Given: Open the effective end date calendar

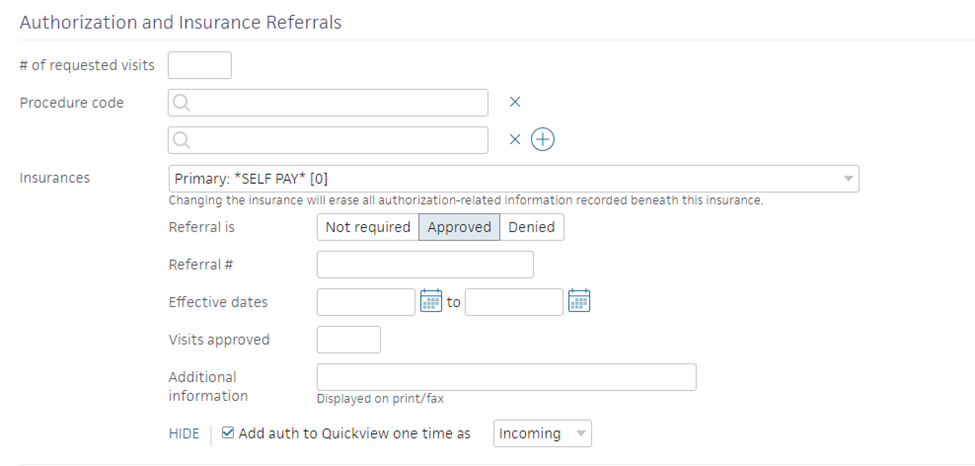Looking at the screenshot, I should pyautogui.click(x=579, y=301).
